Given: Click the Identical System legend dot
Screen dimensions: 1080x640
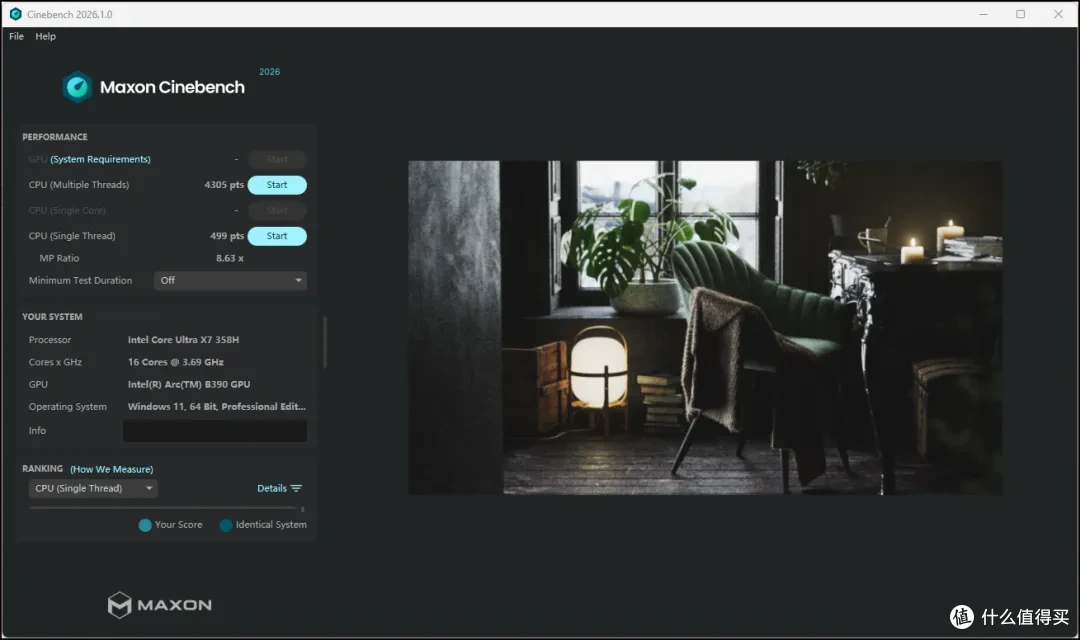Looking at the screenshot, I should coord(225,525).
